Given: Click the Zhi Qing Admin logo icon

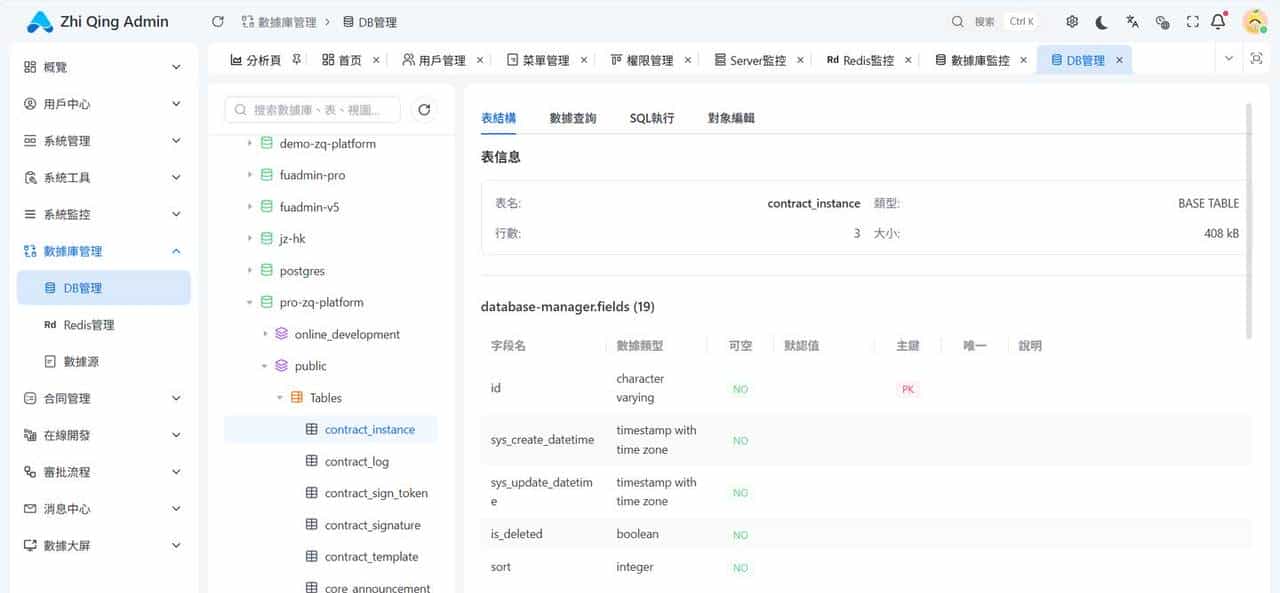Looking at the screenshot, I should tap(40, 20).
